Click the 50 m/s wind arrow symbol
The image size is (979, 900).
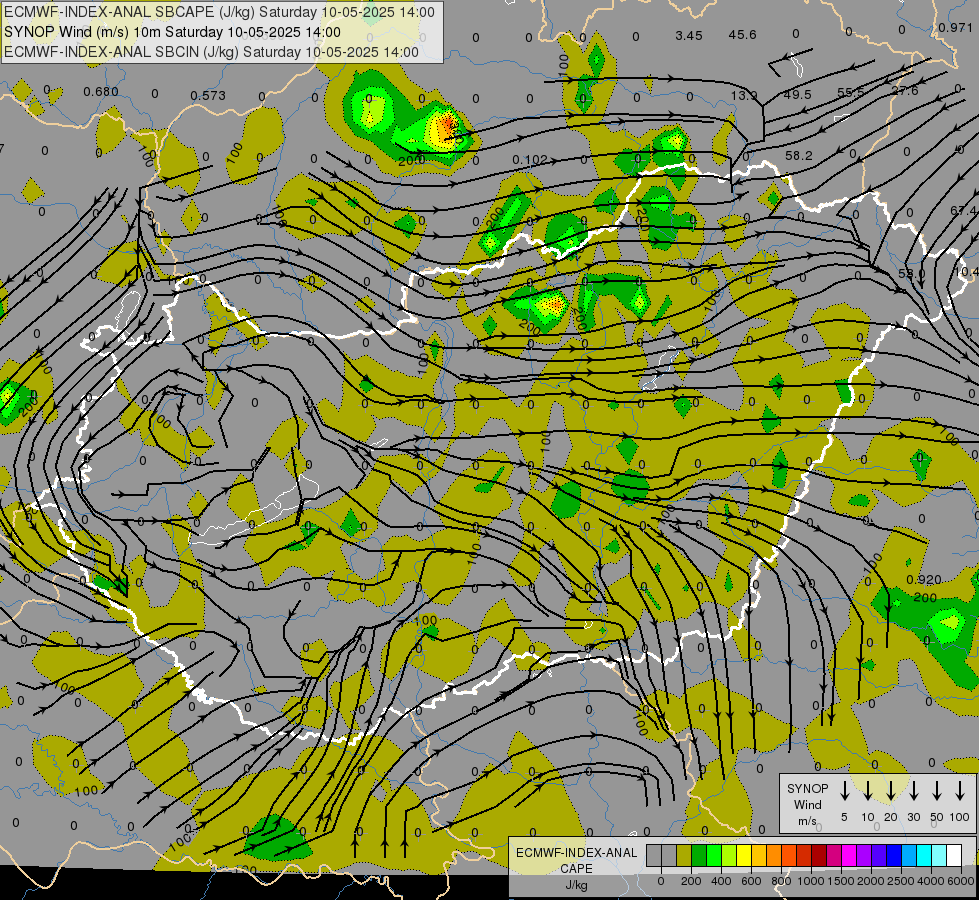[937, 791]
